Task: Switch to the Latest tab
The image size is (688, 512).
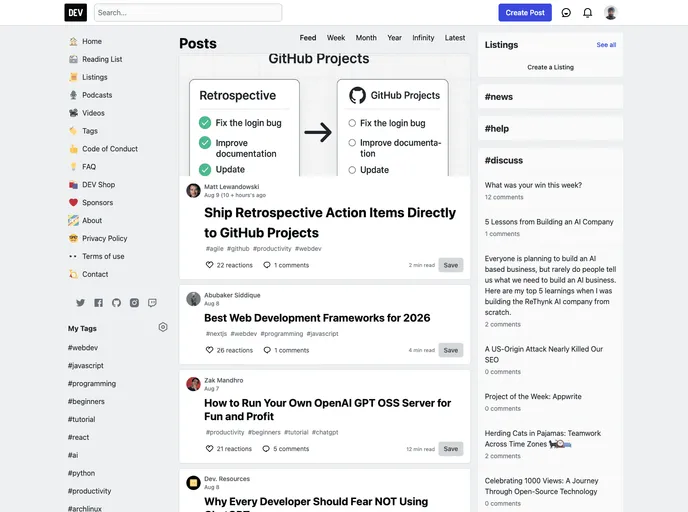Action: click(x=455, y=38)
